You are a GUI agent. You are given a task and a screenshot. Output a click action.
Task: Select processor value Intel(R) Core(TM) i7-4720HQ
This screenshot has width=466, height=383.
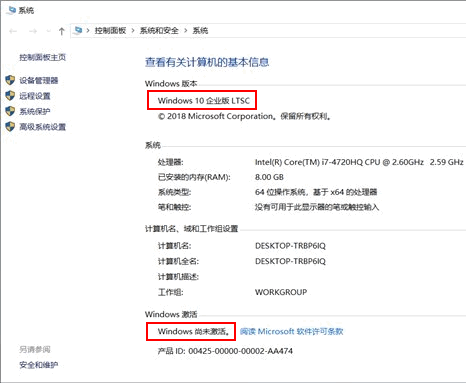(359, 162)
